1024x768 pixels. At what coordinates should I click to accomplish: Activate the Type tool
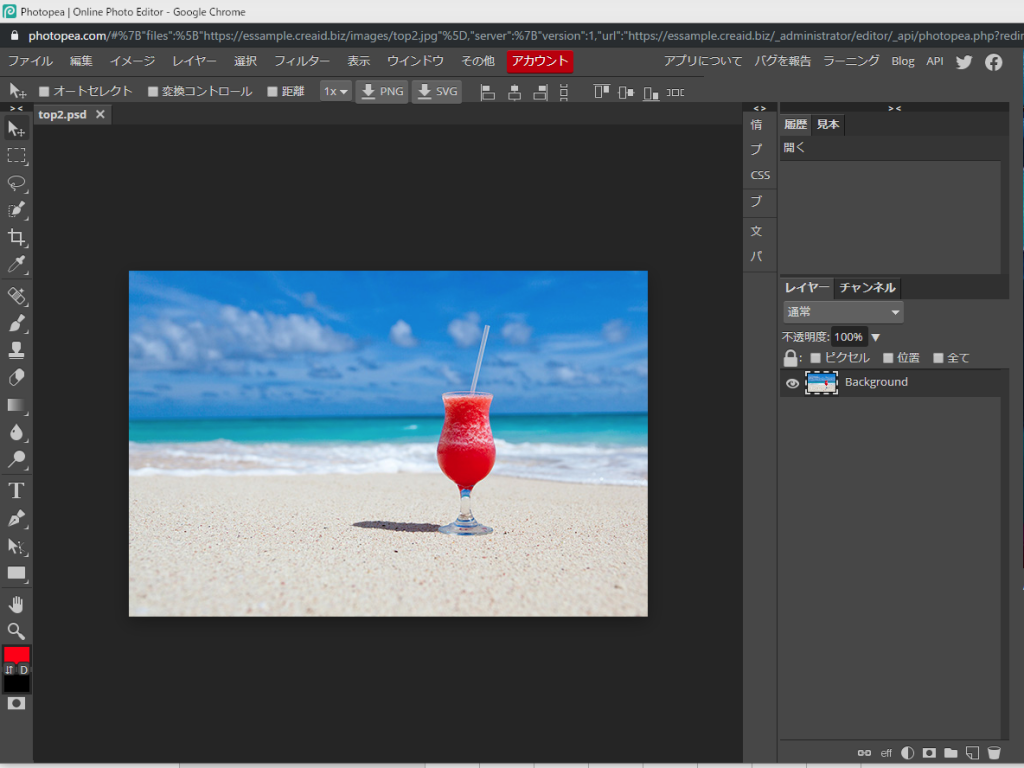[16, 490]
